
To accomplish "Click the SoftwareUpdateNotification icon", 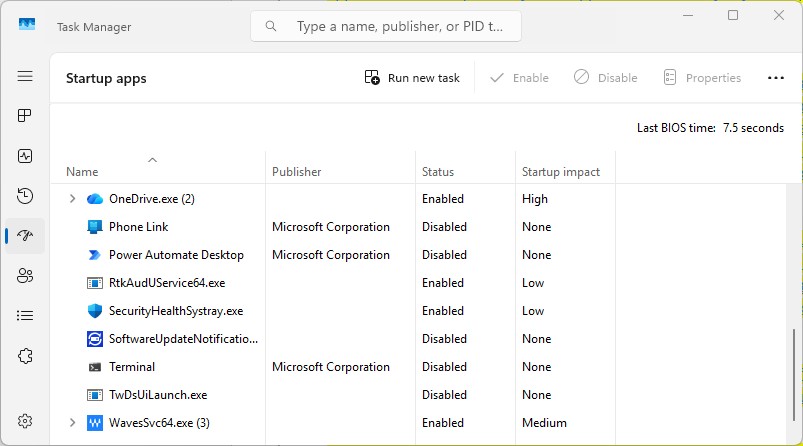I will tap(95, 339).
